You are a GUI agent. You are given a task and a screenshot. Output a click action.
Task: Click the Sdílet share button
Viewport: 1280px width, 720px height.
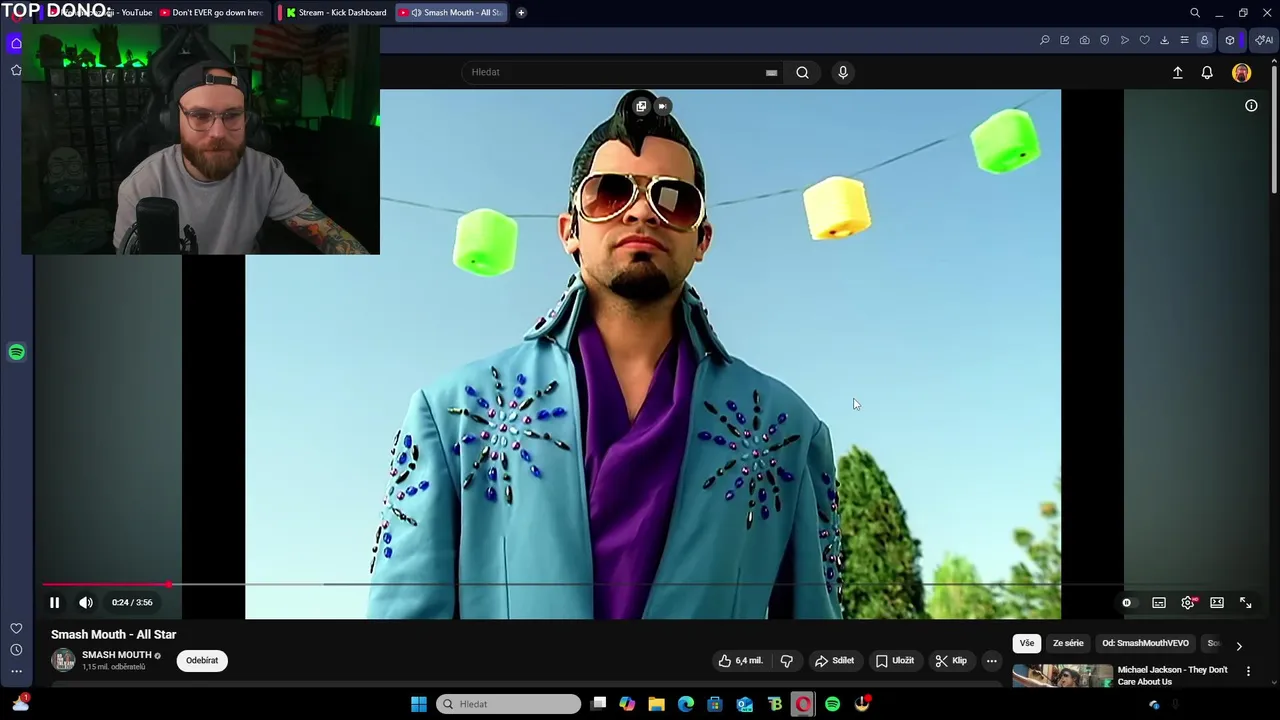(834, 661)
